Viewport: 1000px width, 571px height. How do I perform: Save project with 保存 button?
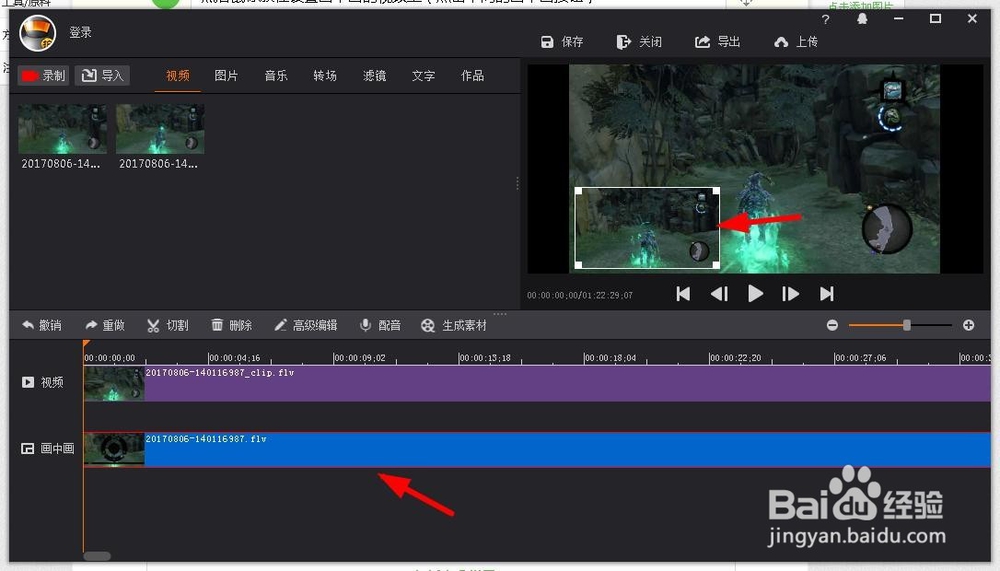562,42
